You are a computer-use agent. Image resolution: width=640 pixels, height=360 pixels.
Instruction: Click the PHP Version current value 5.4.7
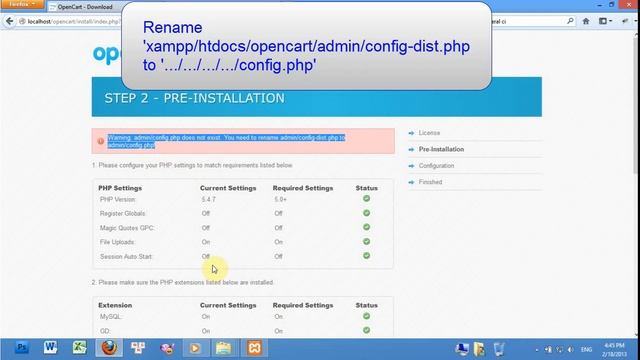point(208,200)
